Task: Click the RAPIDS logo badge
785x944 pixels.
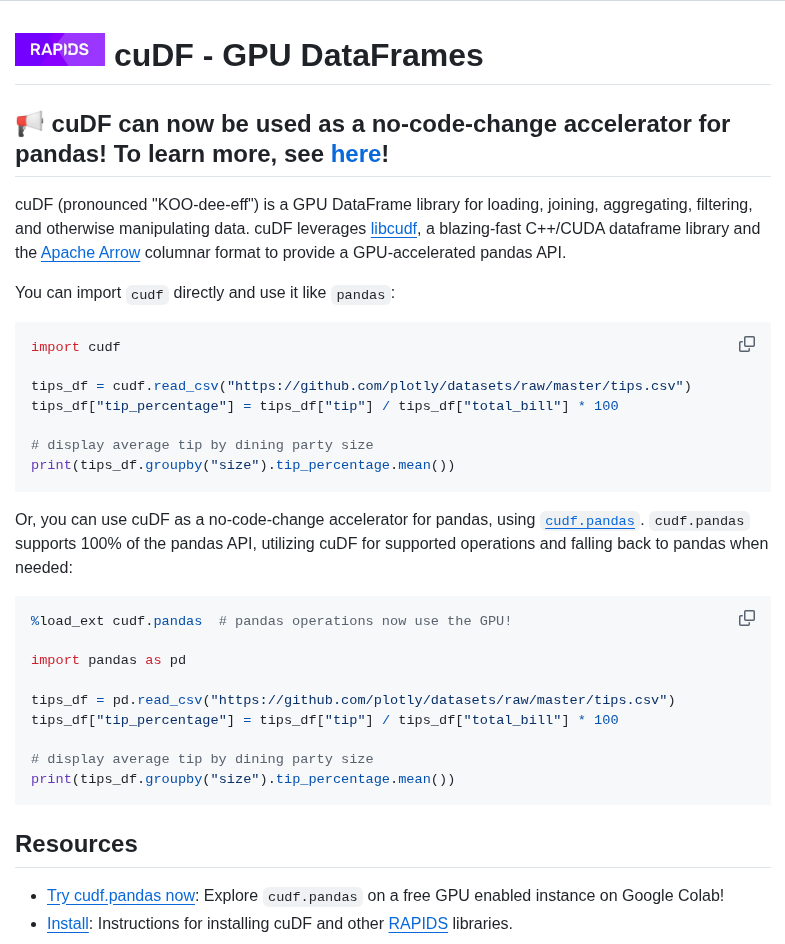Action: pos(59,49)
